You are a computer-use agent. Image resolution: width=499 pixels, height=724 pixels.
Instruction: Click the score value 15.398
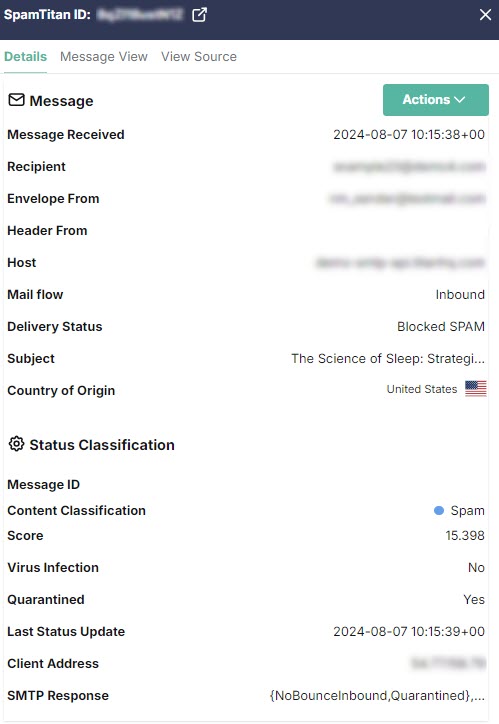point(465,536)
